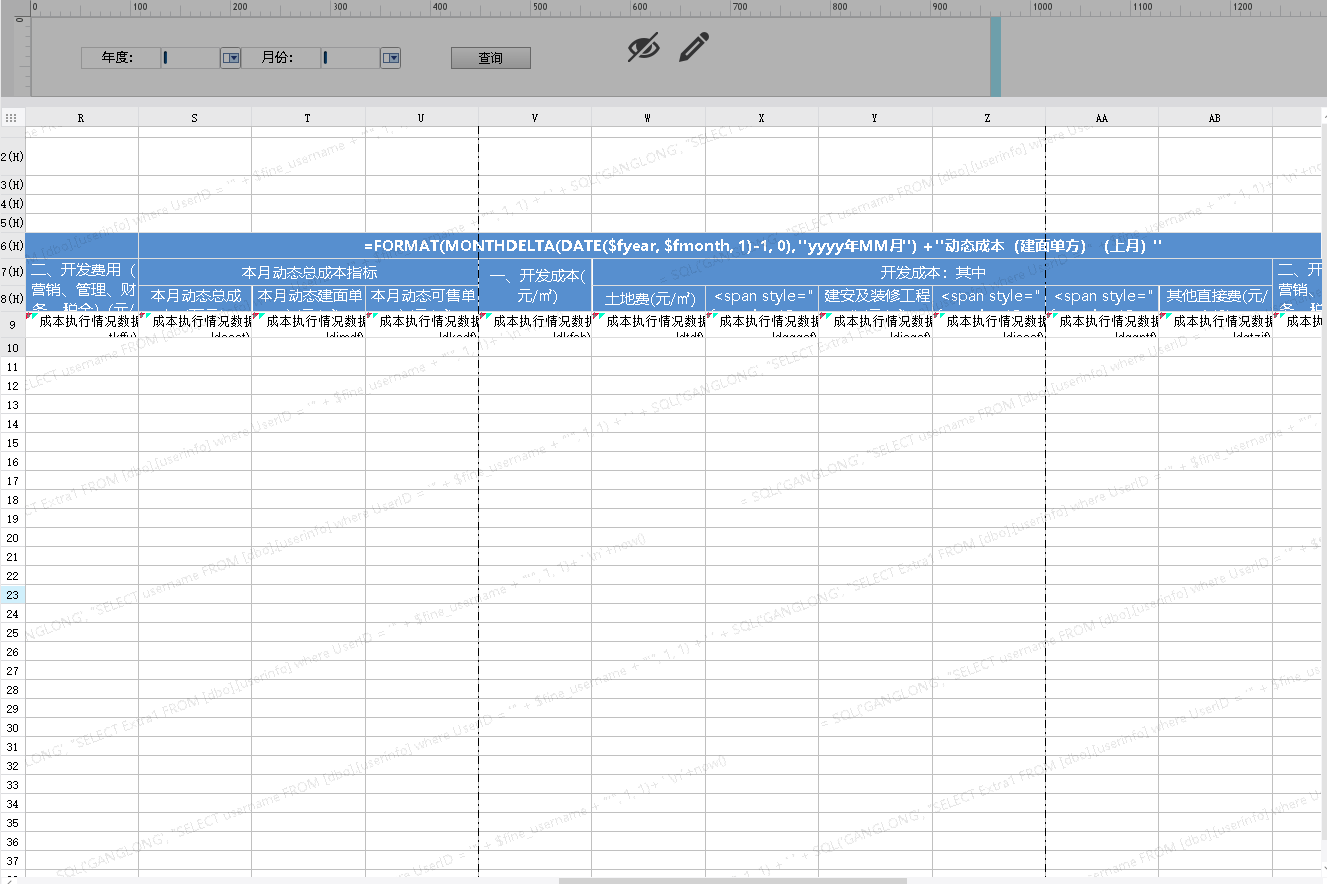Screen dimensions: 1327x884
Task: Select the 其他直接费(元/ cell
Action: point(1216,298)
